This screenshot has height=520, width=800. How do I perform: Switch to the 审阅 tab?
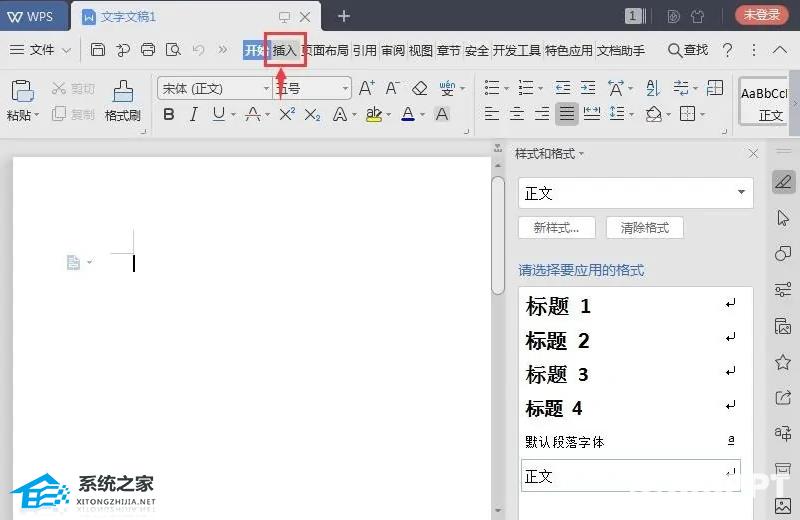(393, 50)
